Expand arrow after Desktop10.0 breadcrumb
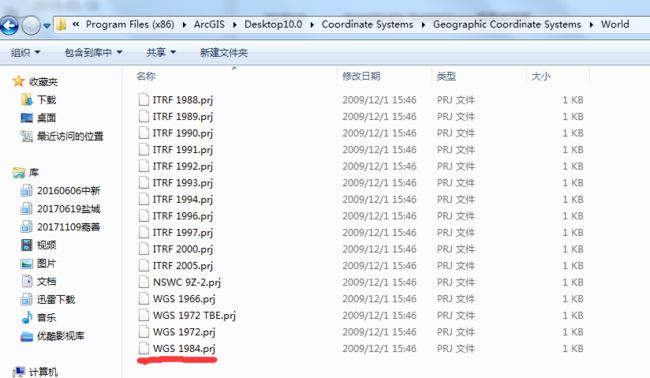 point(312,25)
